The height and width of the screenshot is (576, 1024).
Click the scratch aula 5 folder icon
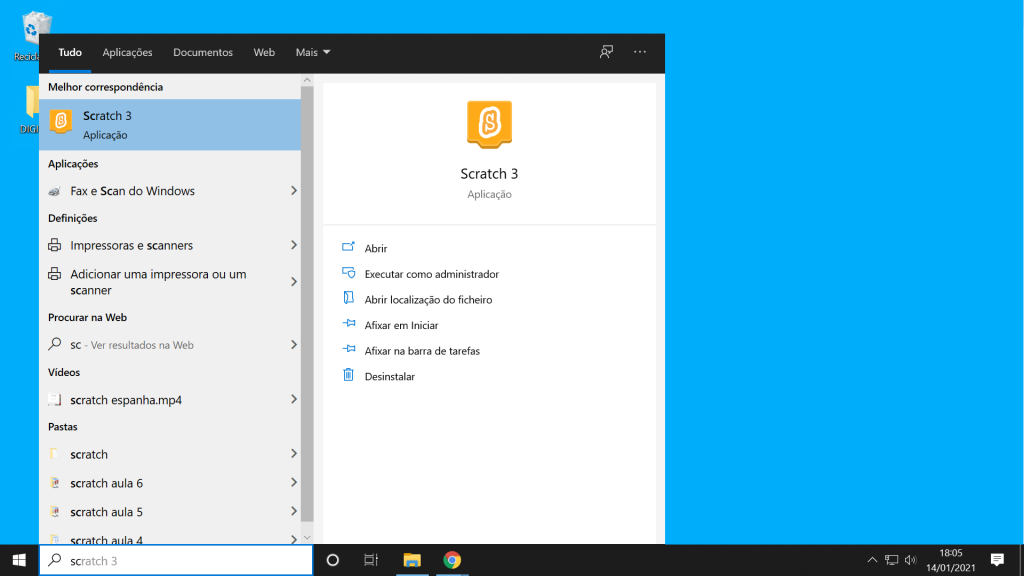pos(55,511)
